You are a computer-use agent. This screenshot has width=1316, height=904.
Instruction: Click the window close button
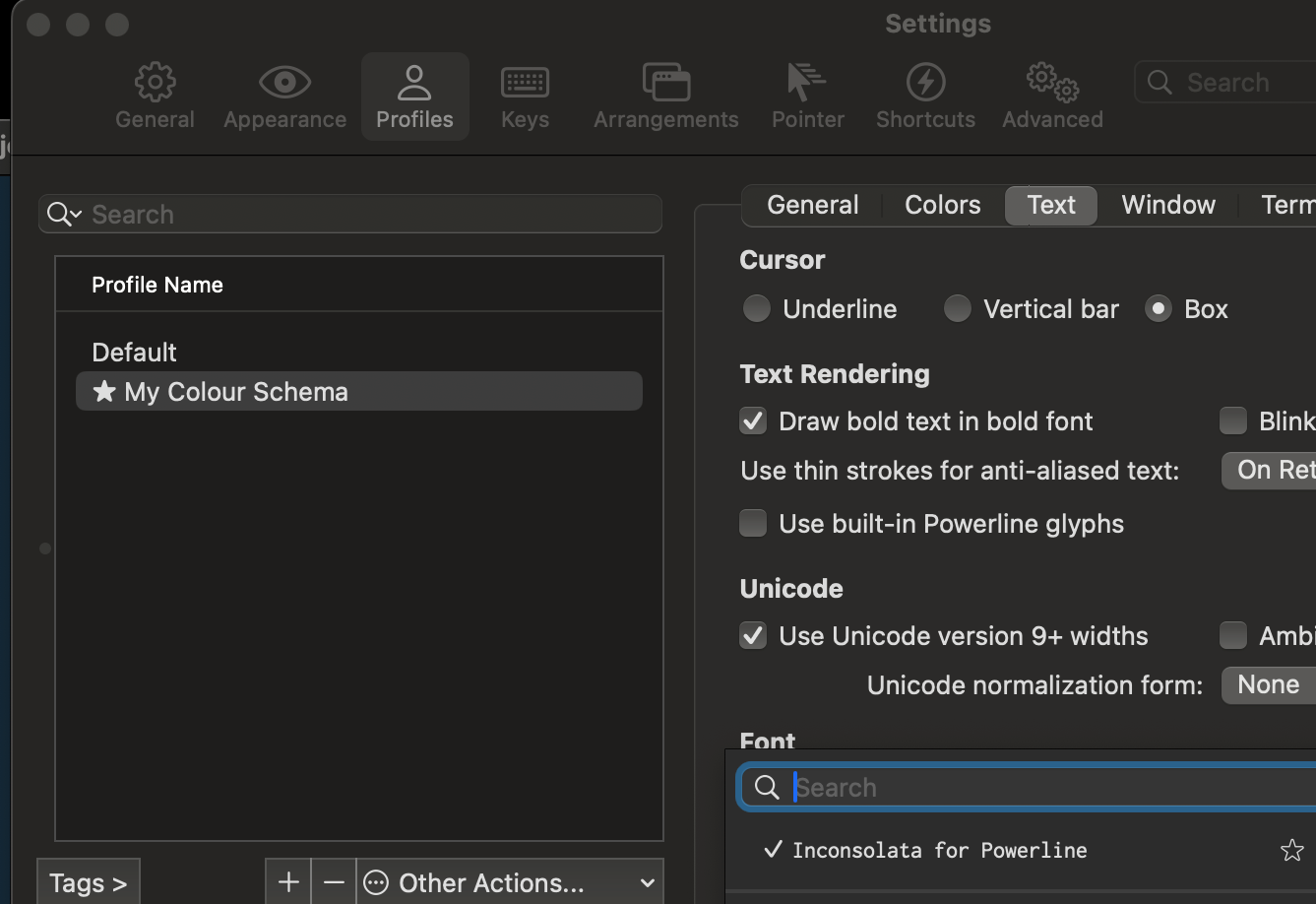pos(38,25)
